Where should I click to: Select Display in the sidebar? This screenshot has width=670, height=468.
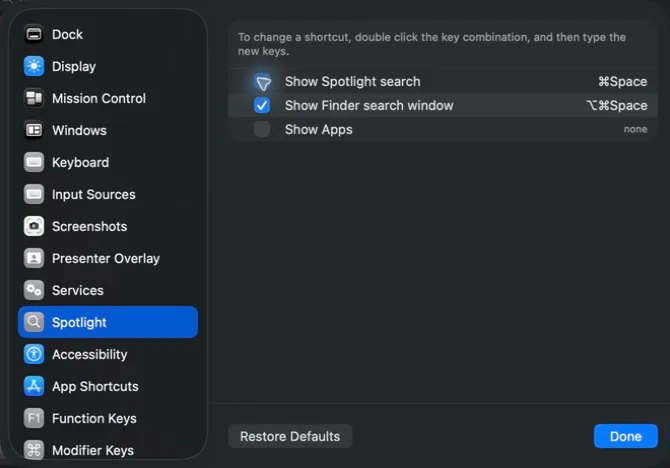[x=108, y=66]
